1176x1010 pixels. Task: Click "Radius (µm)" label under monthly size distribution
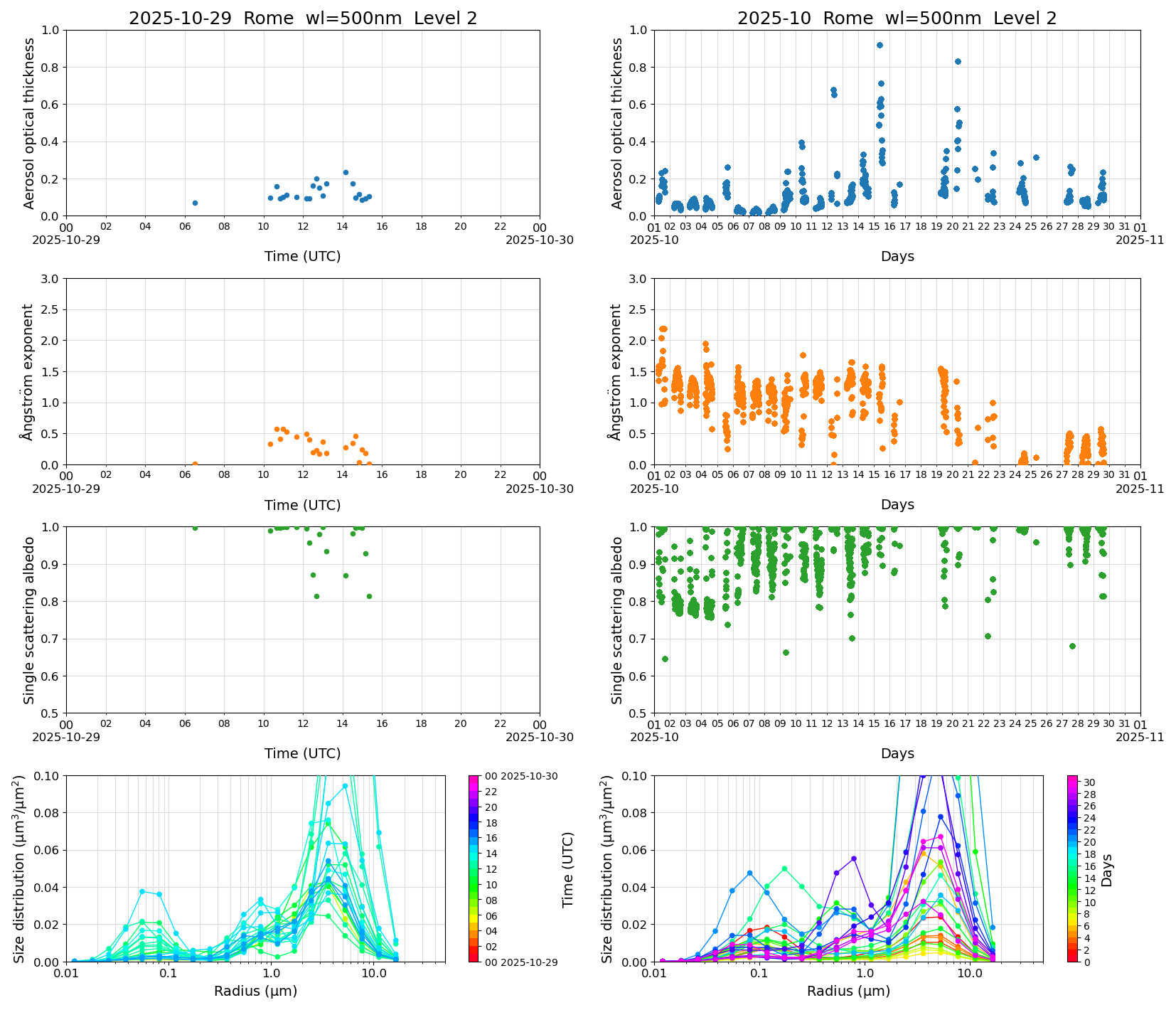pyautogui.click(x=848, y=991)
